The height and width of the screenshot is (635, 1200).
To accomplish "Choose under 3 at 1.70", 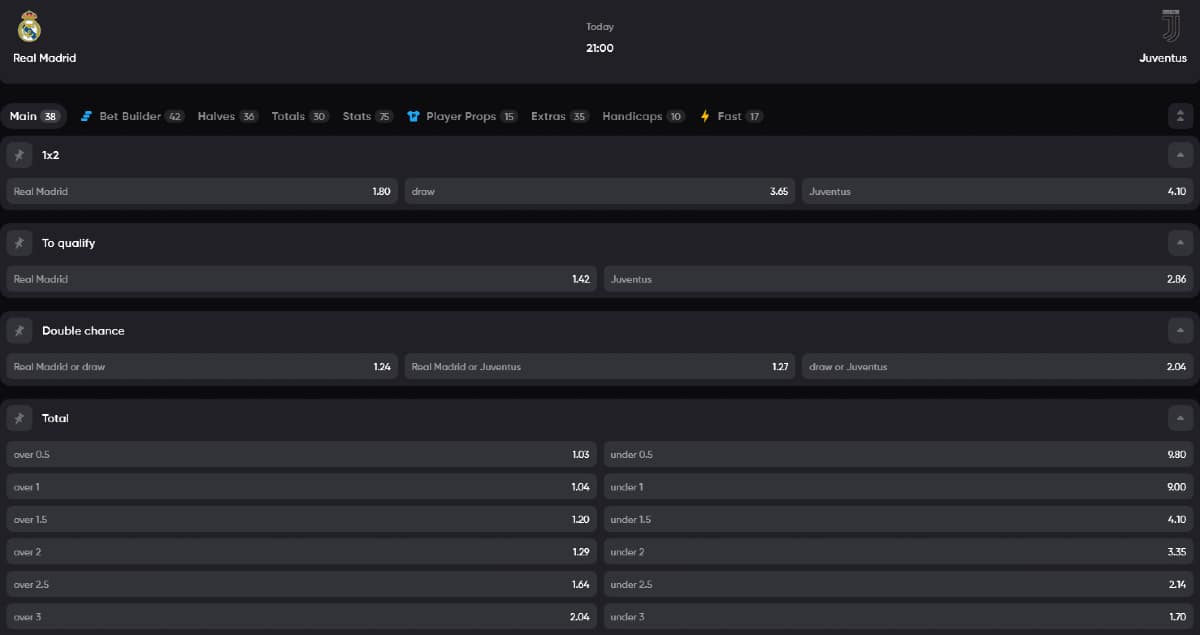I will pos(899,617).
